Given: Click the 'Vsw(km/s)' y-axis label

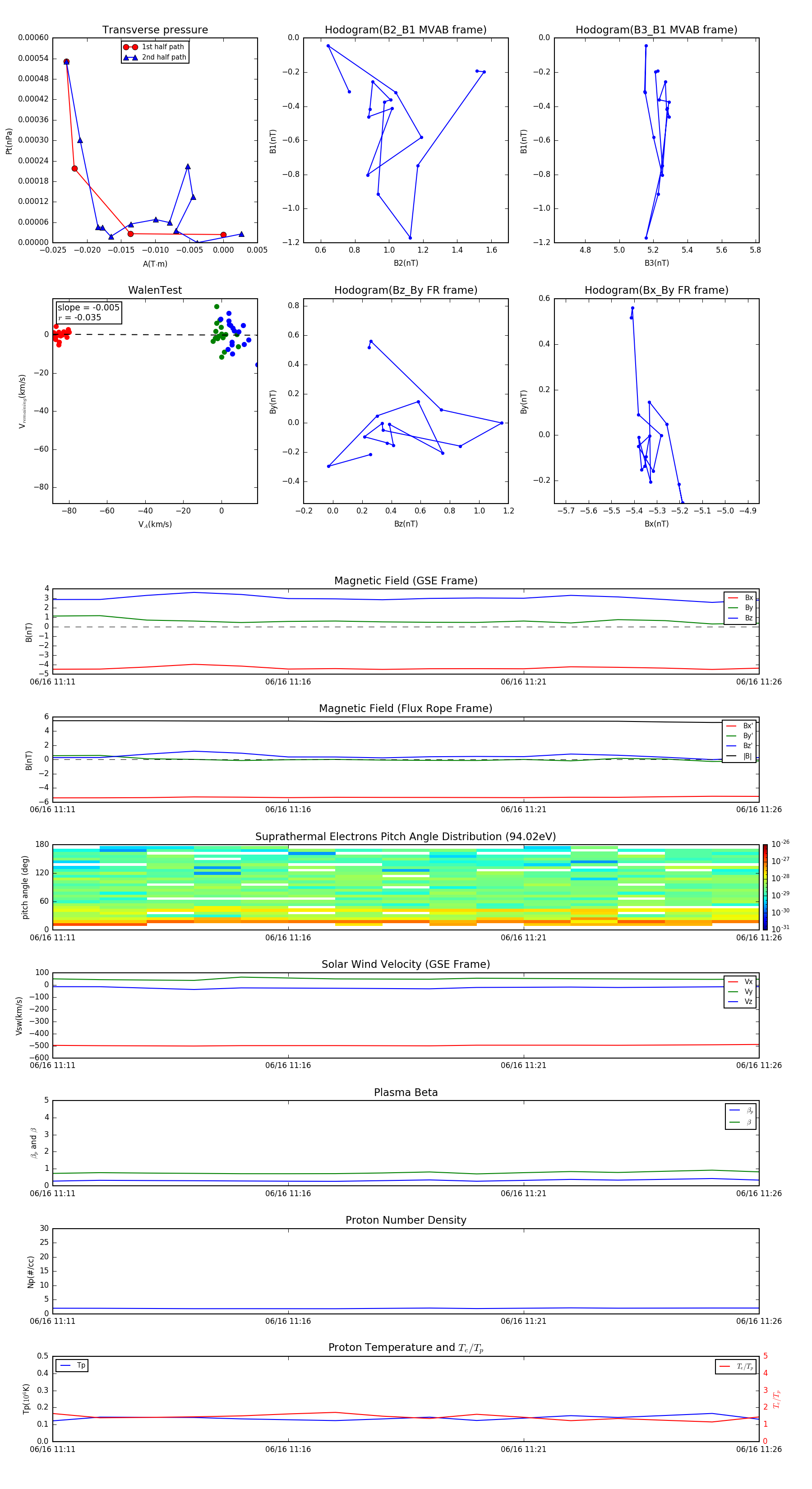Looking at the screenshot, I should coord(18,1016).
